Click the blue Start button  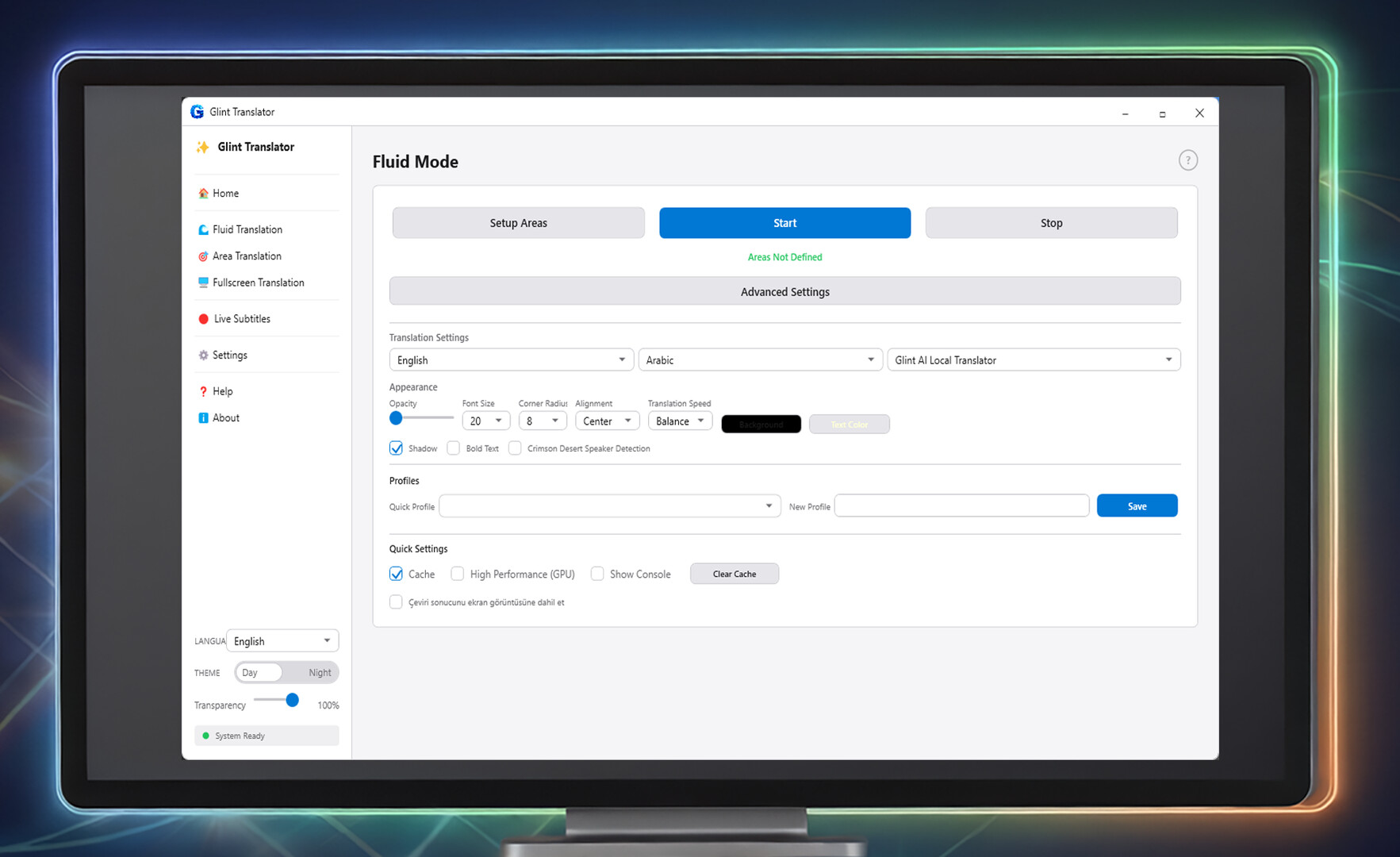coord(785,223)
